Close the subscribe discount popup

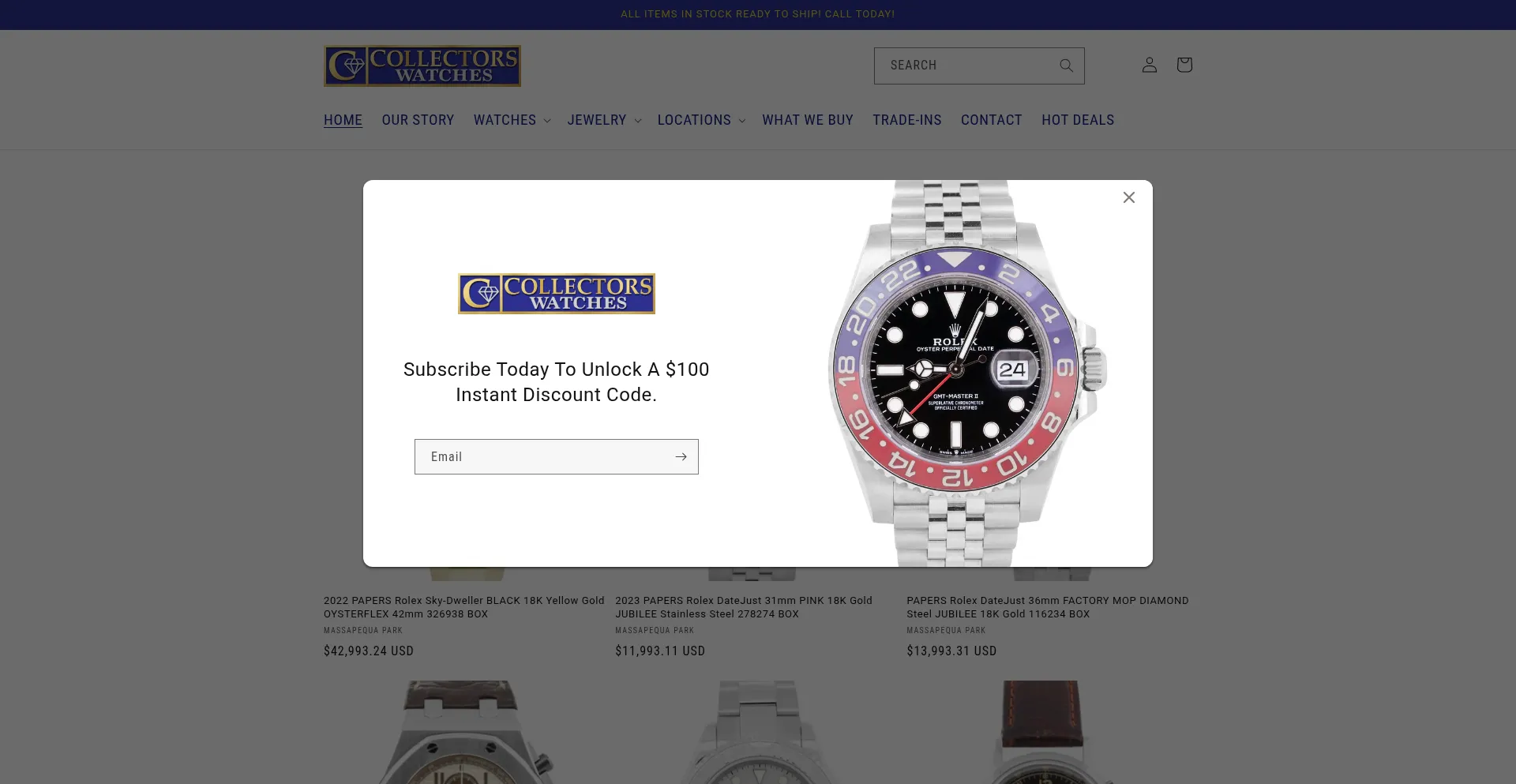click(x=1129, y=197)
